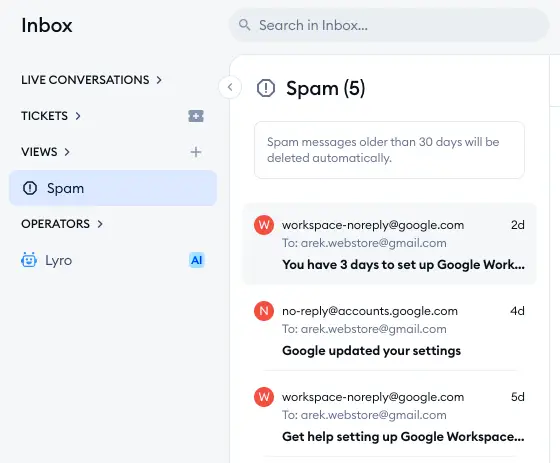This screenshot has height=463, width=560.
Task: Click the search magnifier icon
Action: coord(245,25)
